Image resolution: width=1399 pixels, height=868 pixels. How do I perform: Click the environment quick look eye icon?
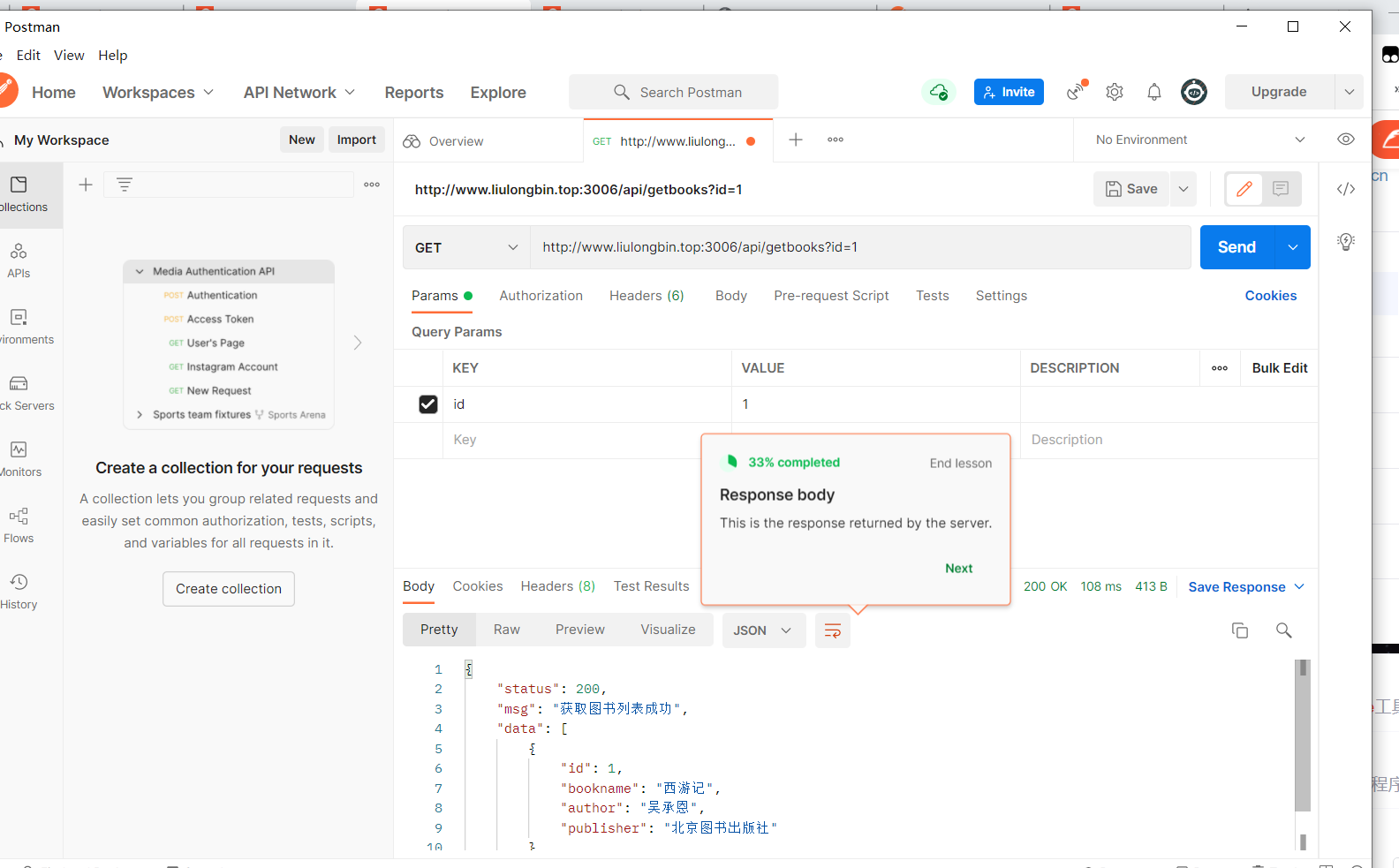pyautogui.click(x=1346, y=140)
